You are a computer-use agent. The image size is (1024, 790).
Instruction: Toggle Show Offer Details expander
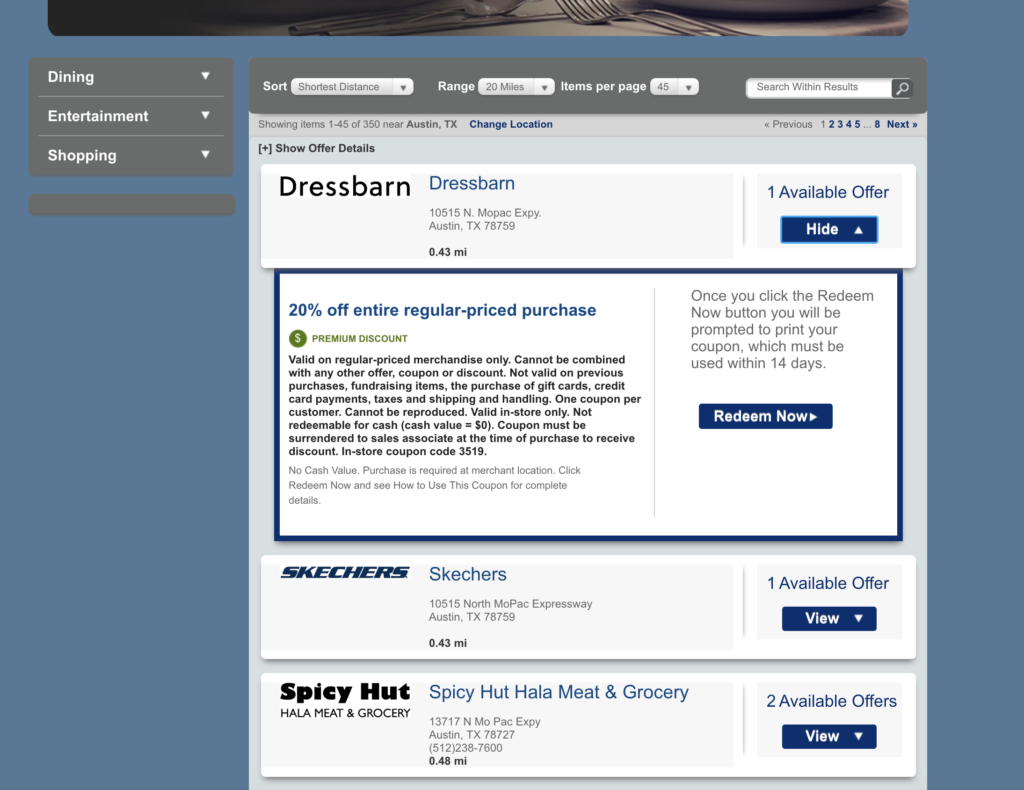coord(316,148)
